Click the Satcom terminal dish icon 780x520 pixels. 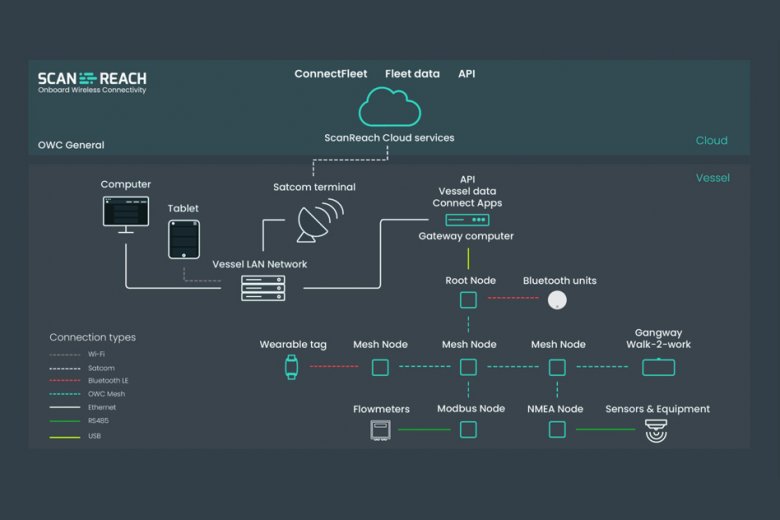[320, 220]
